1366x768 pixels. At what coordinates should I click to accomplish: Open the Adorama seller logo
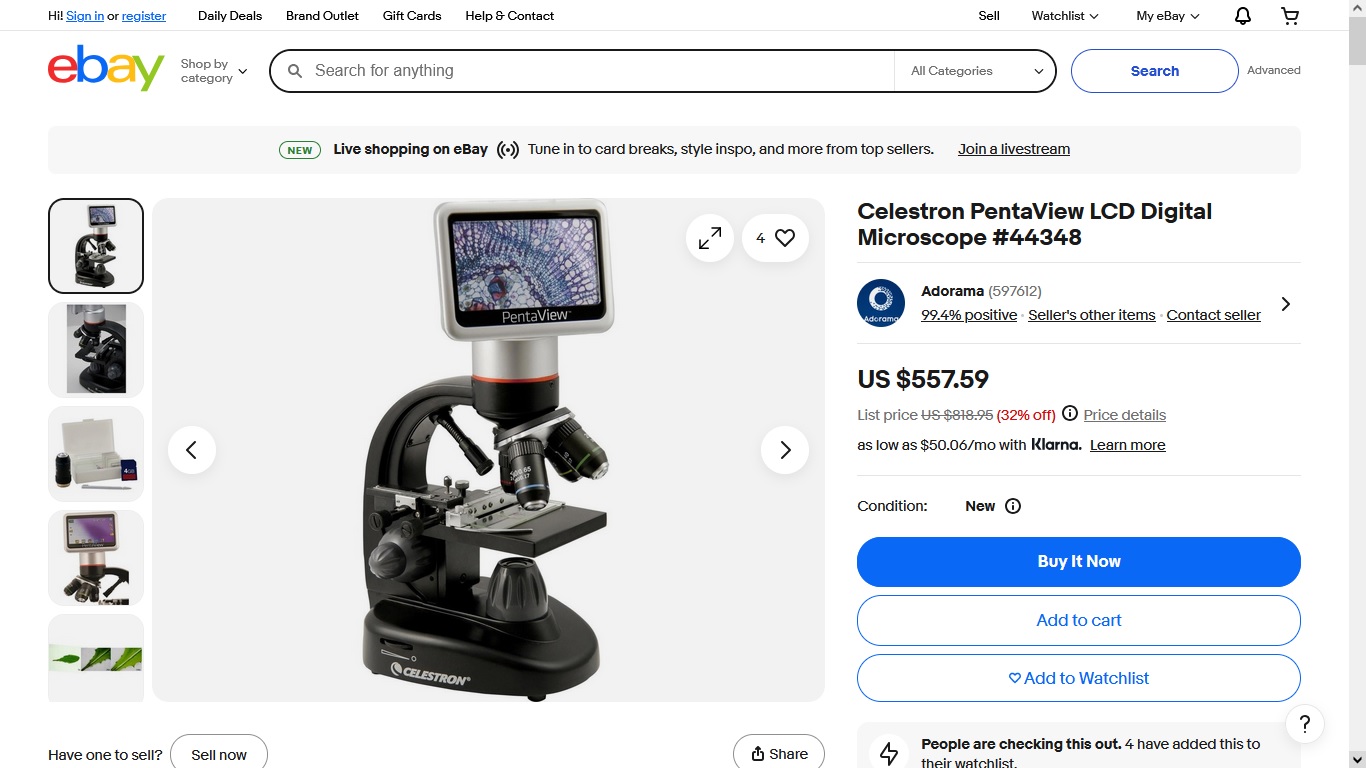coord(881,303)
